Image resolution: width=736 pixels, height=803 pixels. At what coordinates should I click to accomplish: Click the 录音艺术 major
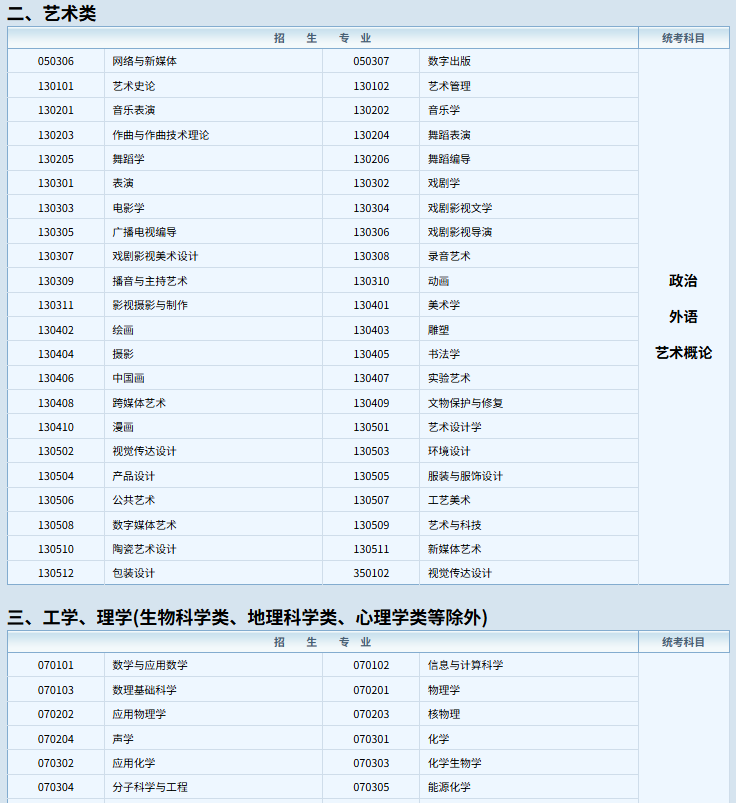[449, 257]
